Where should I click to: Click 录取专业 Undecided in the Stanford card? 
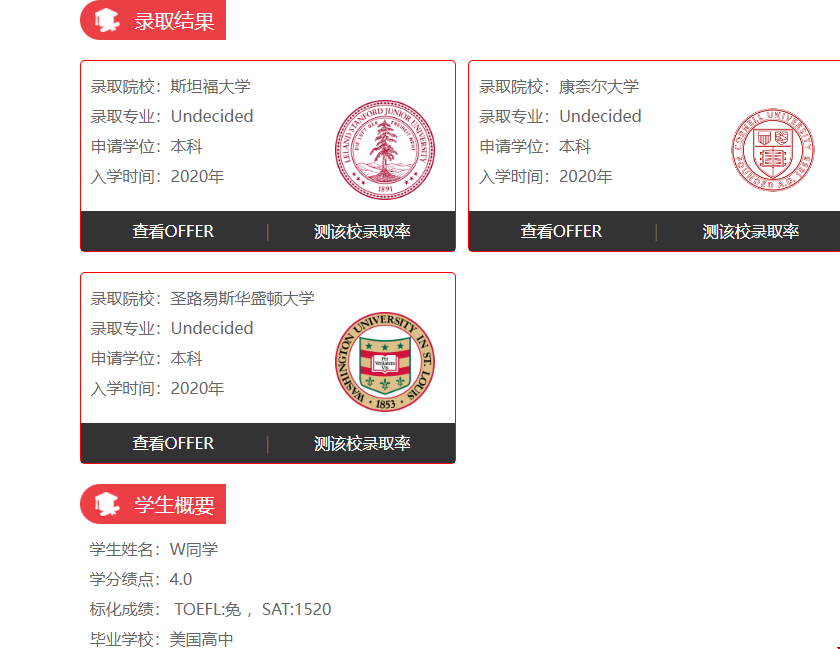(x=171, y=116)
